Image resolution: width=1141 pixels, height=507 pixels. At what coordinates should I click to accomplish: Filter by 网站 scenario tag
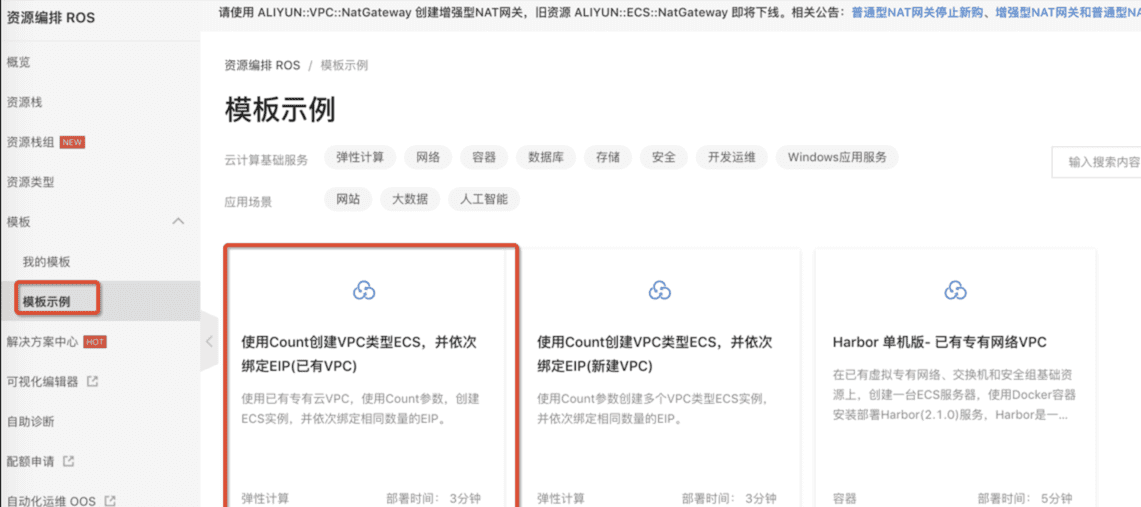click(x=348, y=199)
